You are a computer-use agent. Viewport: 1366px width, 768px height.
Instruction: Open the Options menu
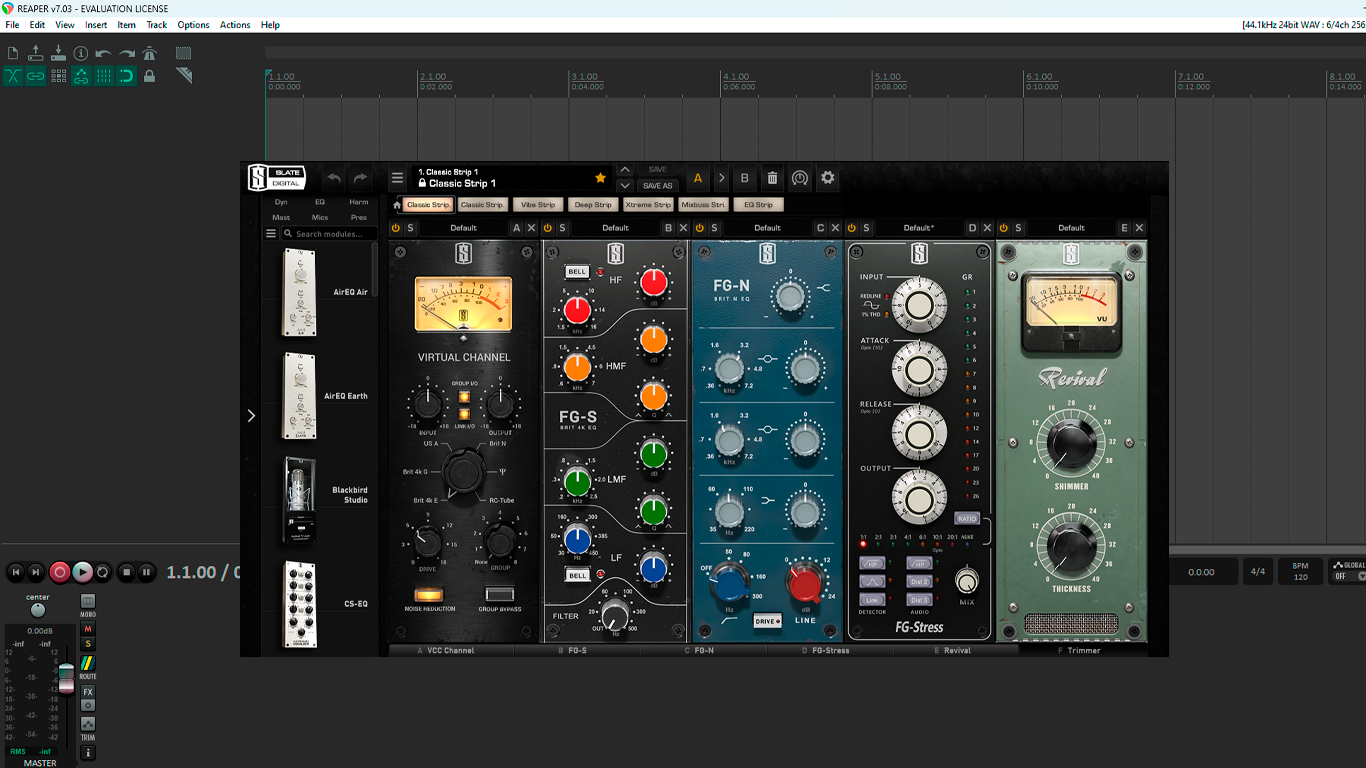click(193, 25)
